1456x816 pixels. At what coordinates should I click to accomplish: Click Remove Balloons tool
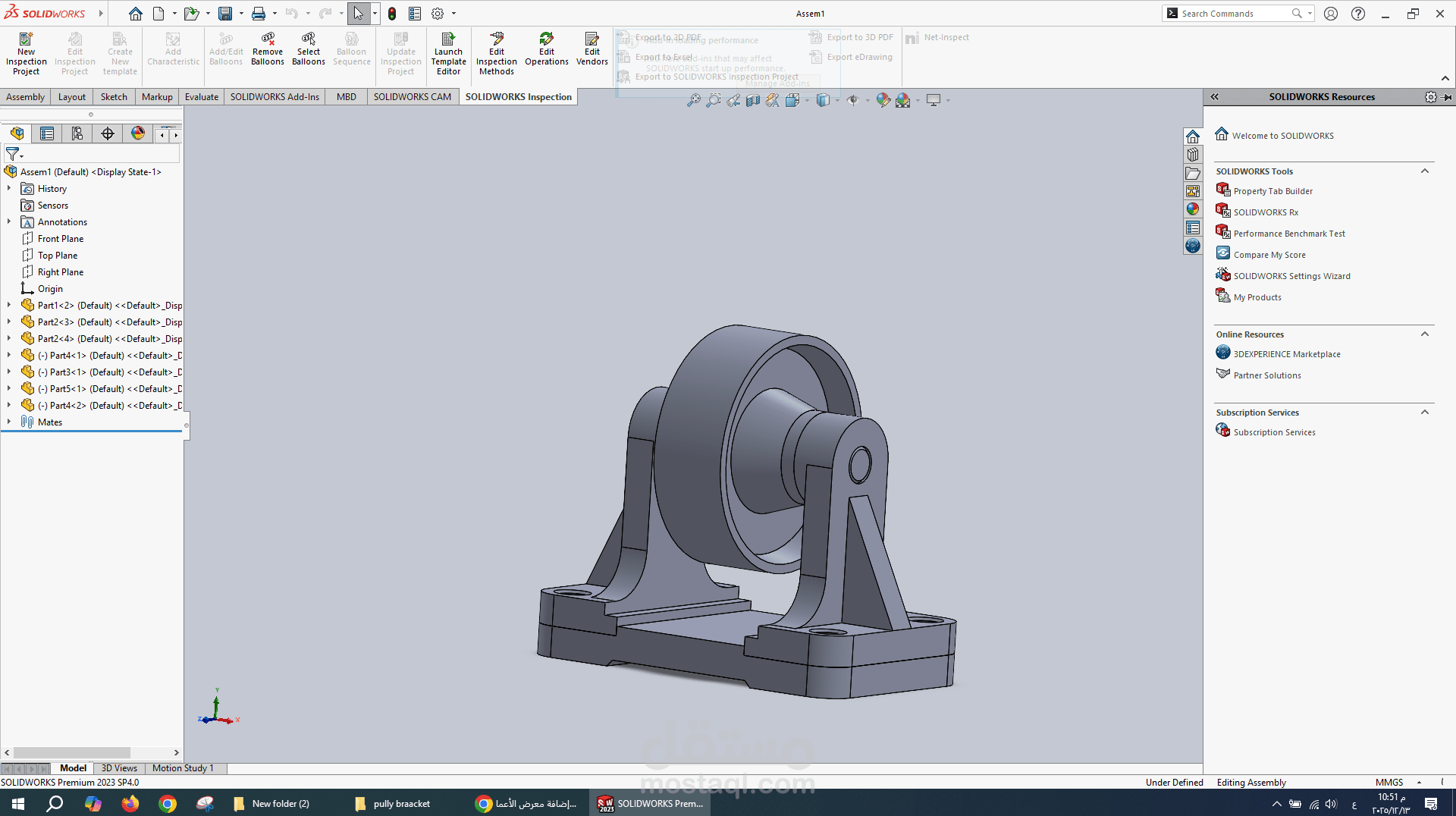pyautogui.click(x=268, y=49)
